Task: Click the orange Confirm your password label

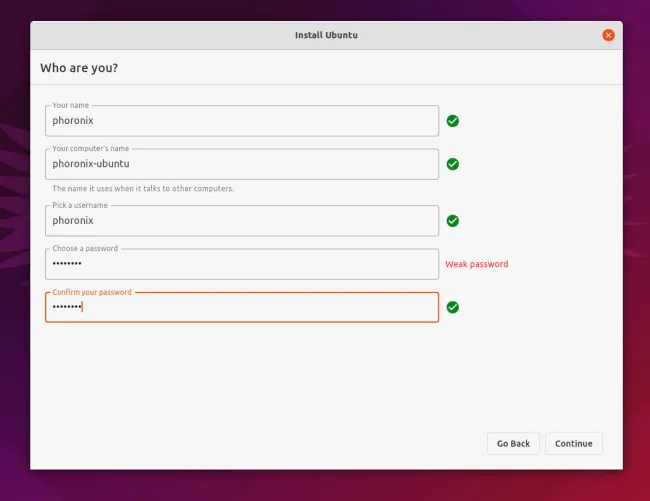Action: pyautogui.click(x=92, y=292)
